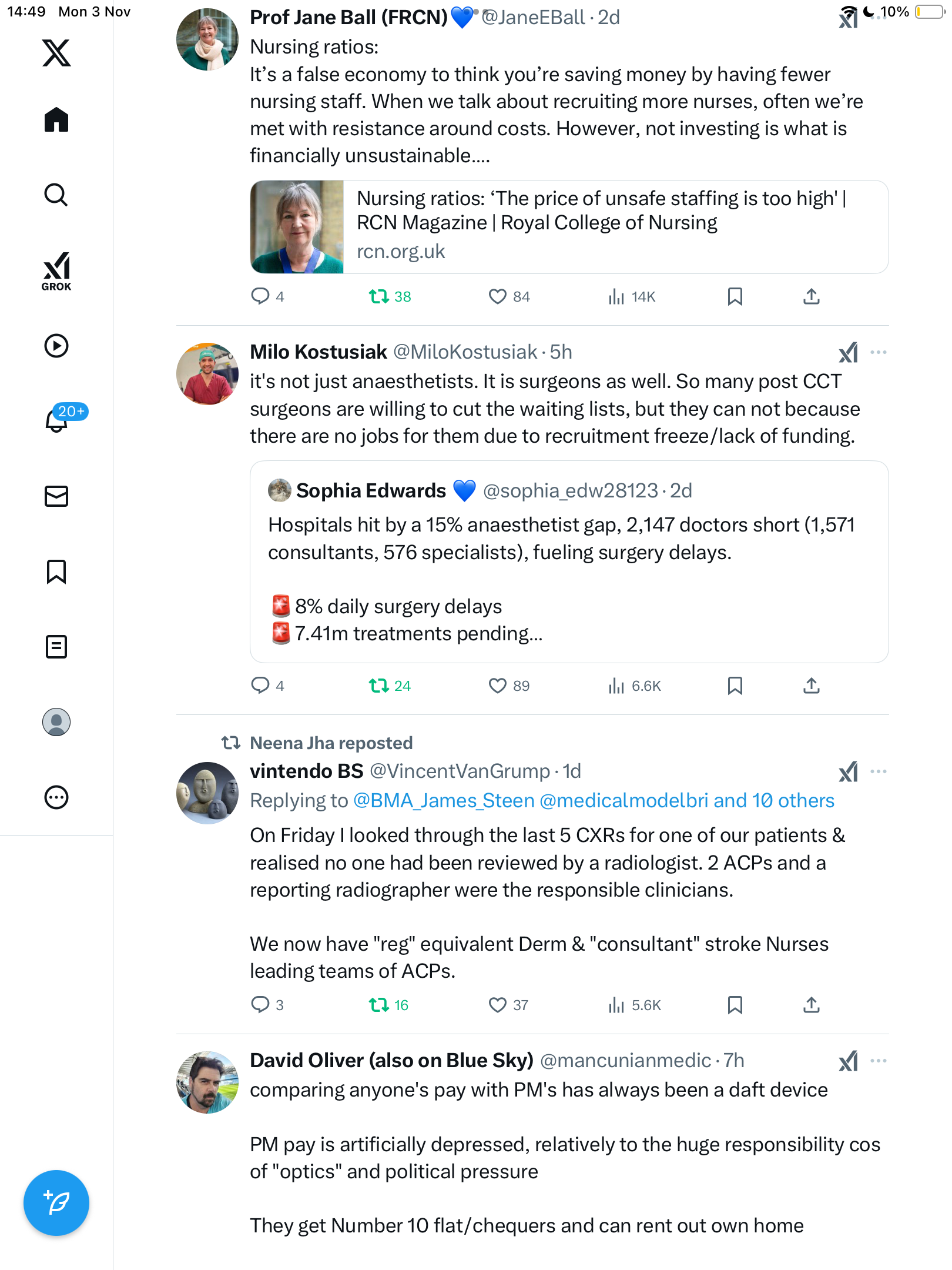Screen dimensions: 952x1270
Task: Open notifications bell with 20+ badge
Action: point(58,420)
